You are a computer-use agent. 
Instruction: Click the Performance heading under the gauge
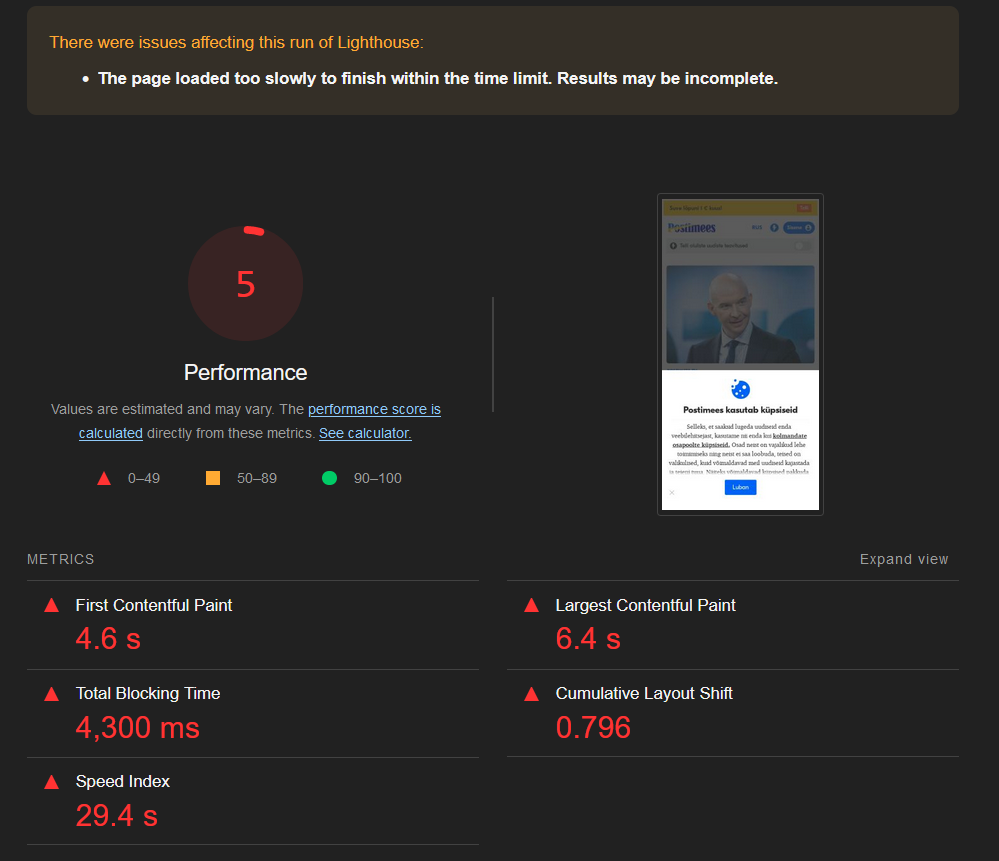(x=245, y=372)
